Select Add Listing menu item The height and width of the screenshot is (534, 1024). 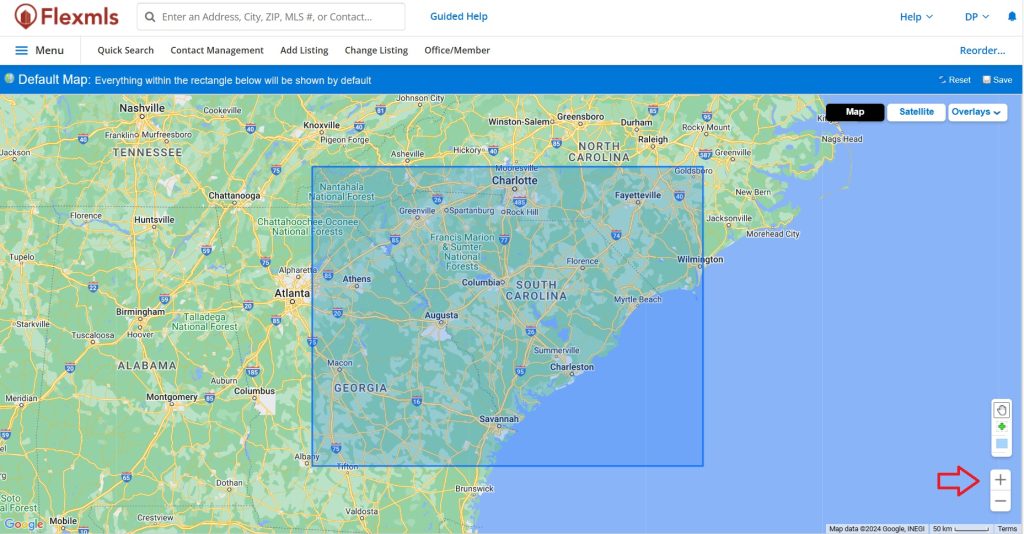(304, 50)
